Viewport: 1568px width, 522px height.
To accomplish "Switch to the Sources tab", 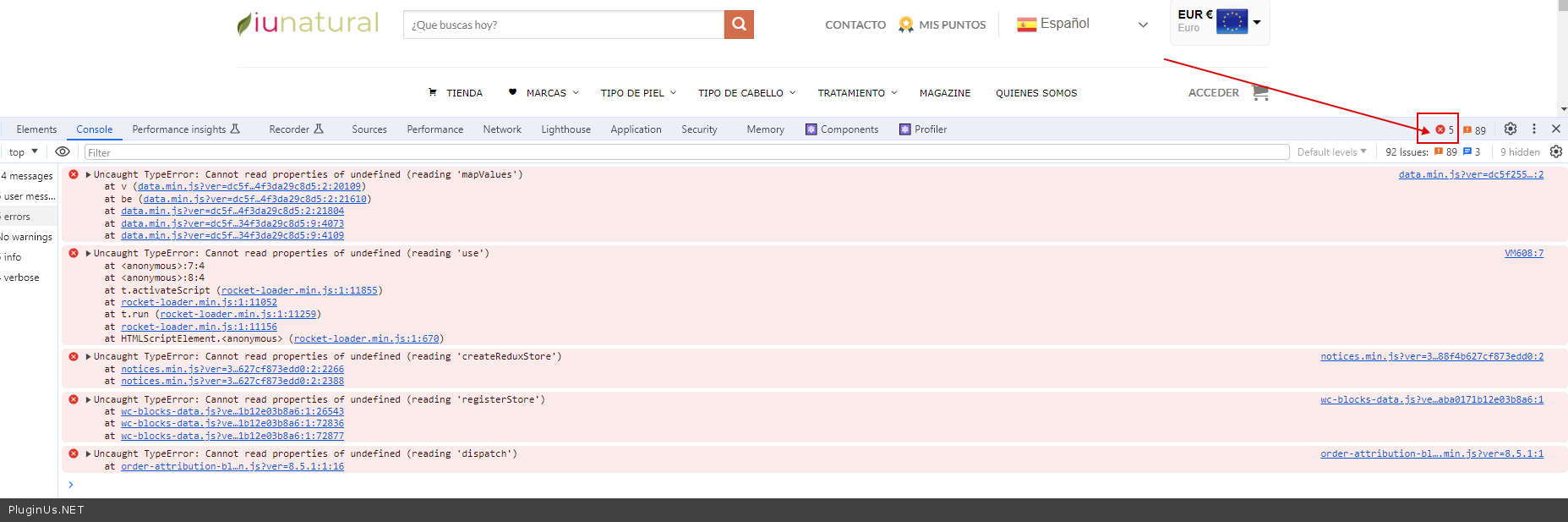I will [x=369, y=129].
